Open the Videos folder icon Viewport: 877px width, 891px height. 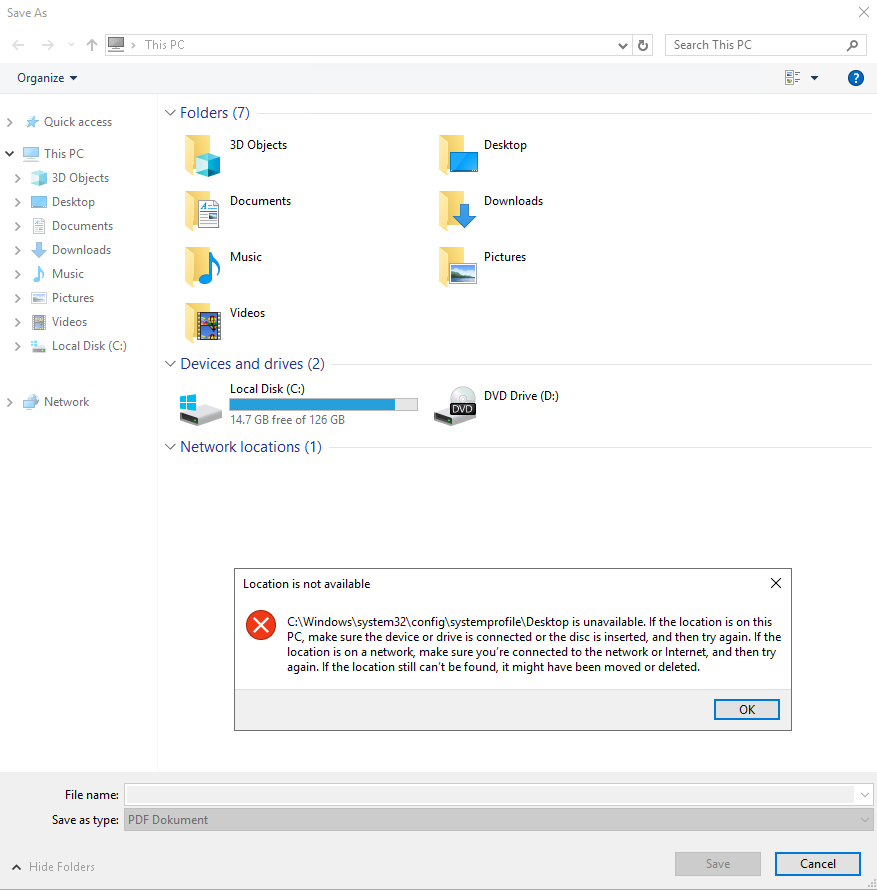(203, 322)
